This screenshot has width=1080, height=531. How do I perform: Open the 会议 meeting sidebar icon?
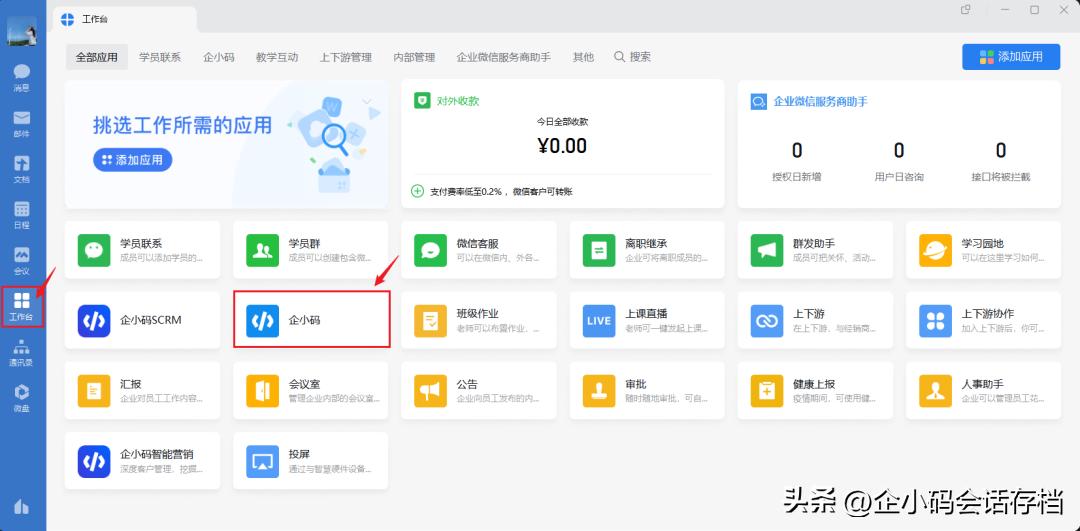pos(22,260)
